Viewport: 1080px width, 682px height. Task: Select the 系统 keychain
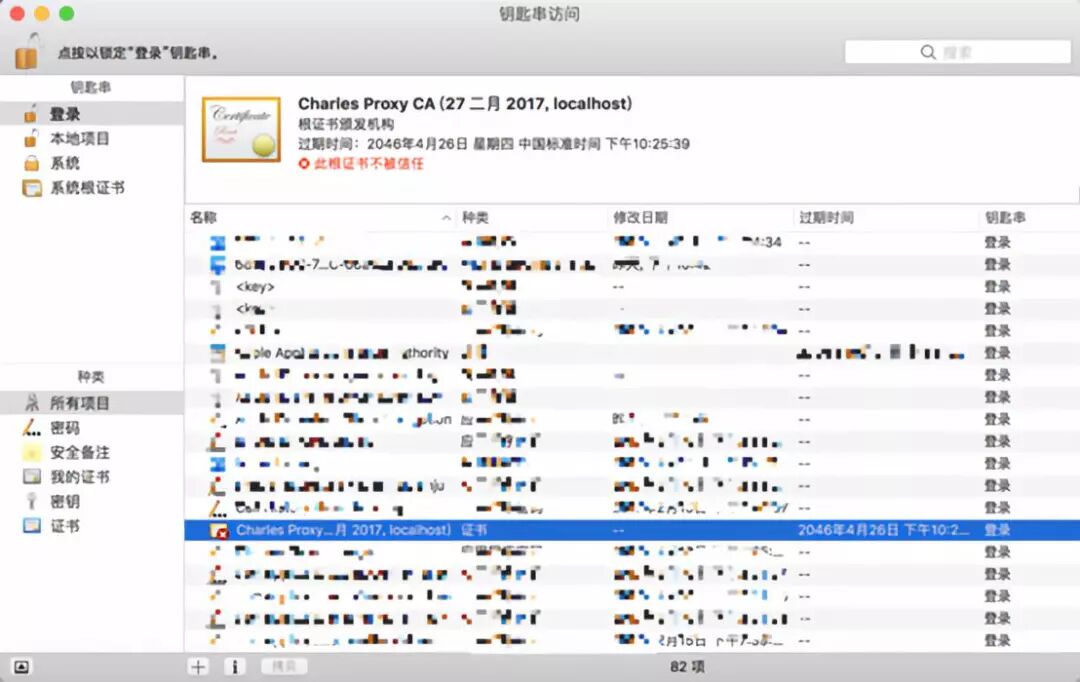(x=92, y=163)
